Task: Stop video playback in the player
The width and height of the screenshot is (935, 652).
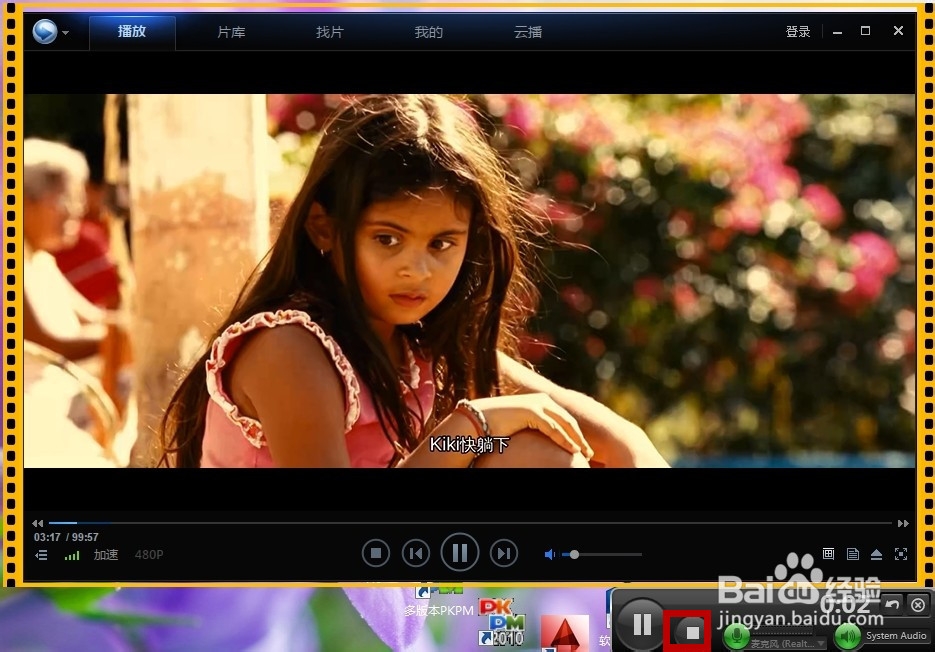Action: (x=376, y=554)
